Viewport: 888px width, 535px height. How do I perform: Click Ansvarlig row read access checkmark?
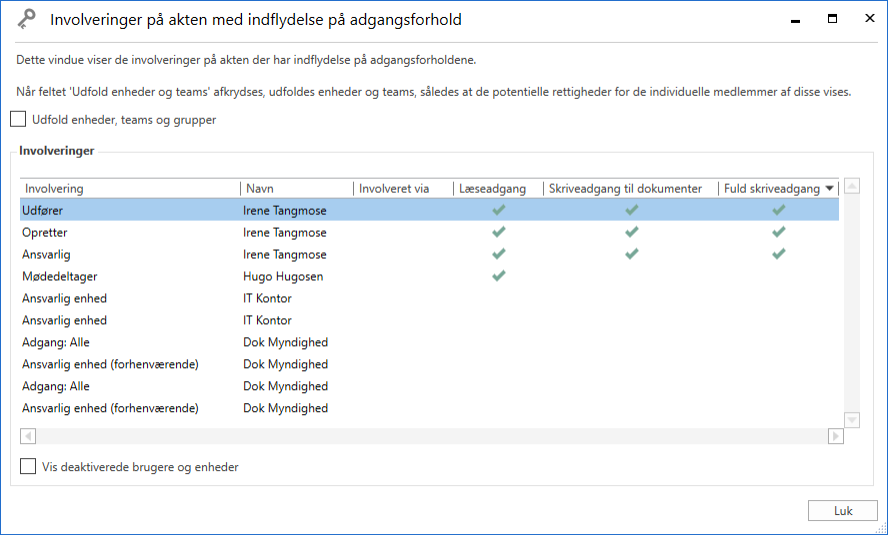[x=499, y=254]
